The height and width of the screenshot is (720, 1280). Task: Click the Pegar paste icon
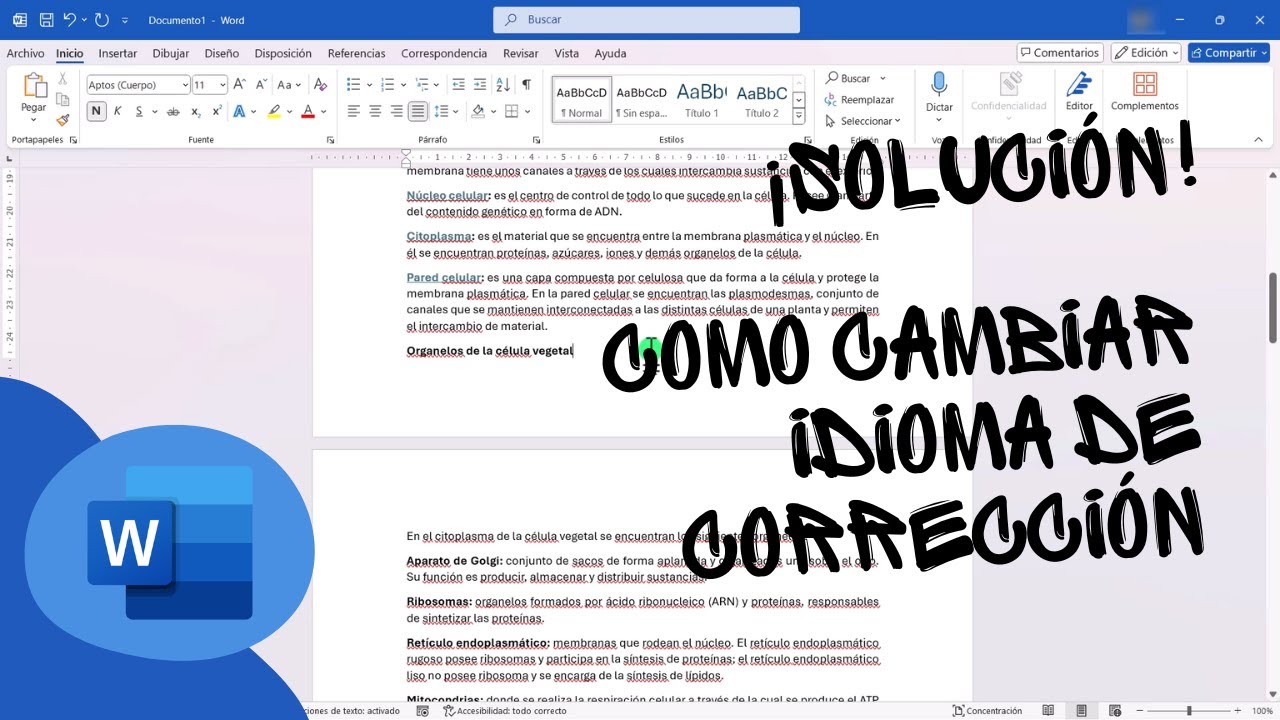(34, 87)
